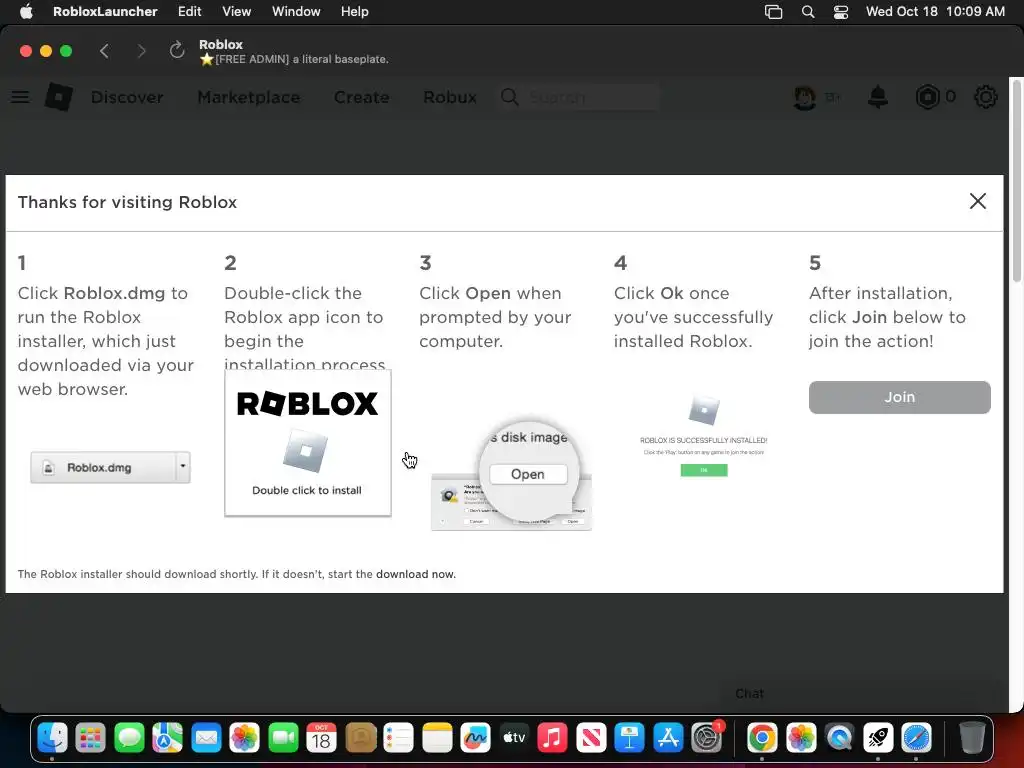
Task: Open the Chat panel at bottom
Action: point(750,694)
